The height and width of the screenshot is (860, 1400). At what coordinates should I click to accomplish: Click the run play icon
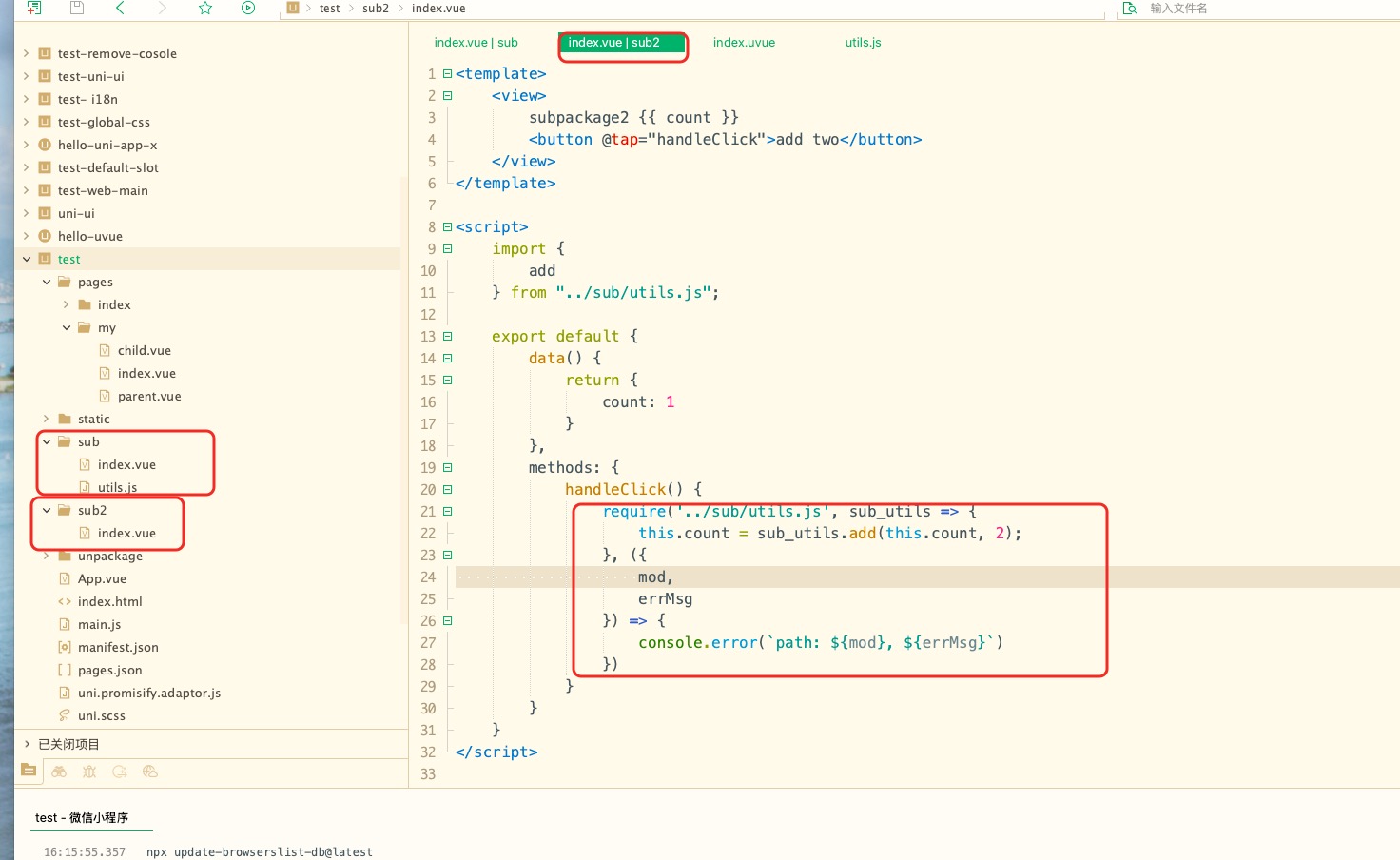248,8
